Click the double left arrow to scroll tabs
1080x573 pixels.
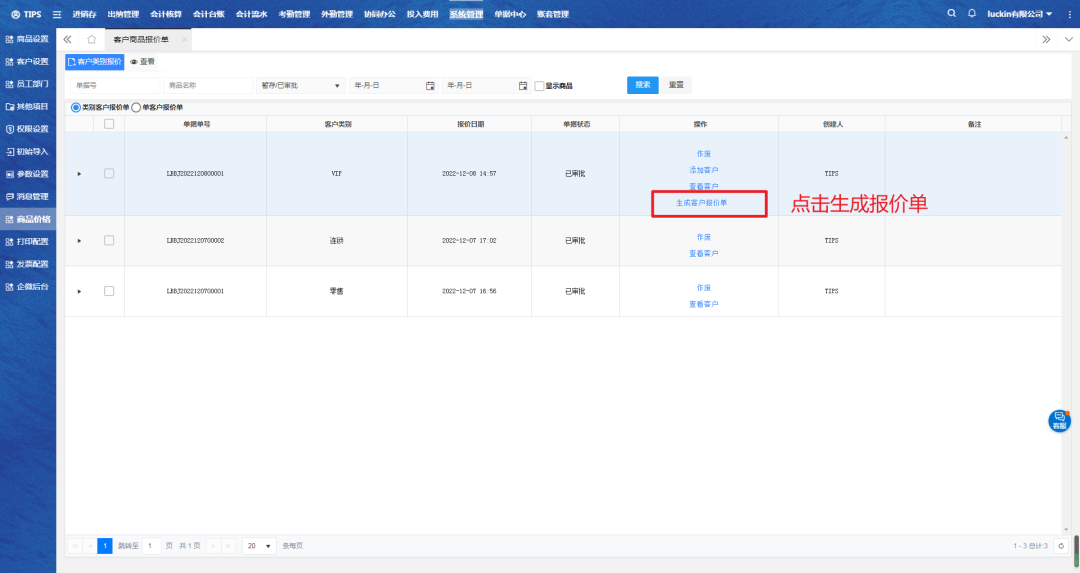click(x=67, y=39)
